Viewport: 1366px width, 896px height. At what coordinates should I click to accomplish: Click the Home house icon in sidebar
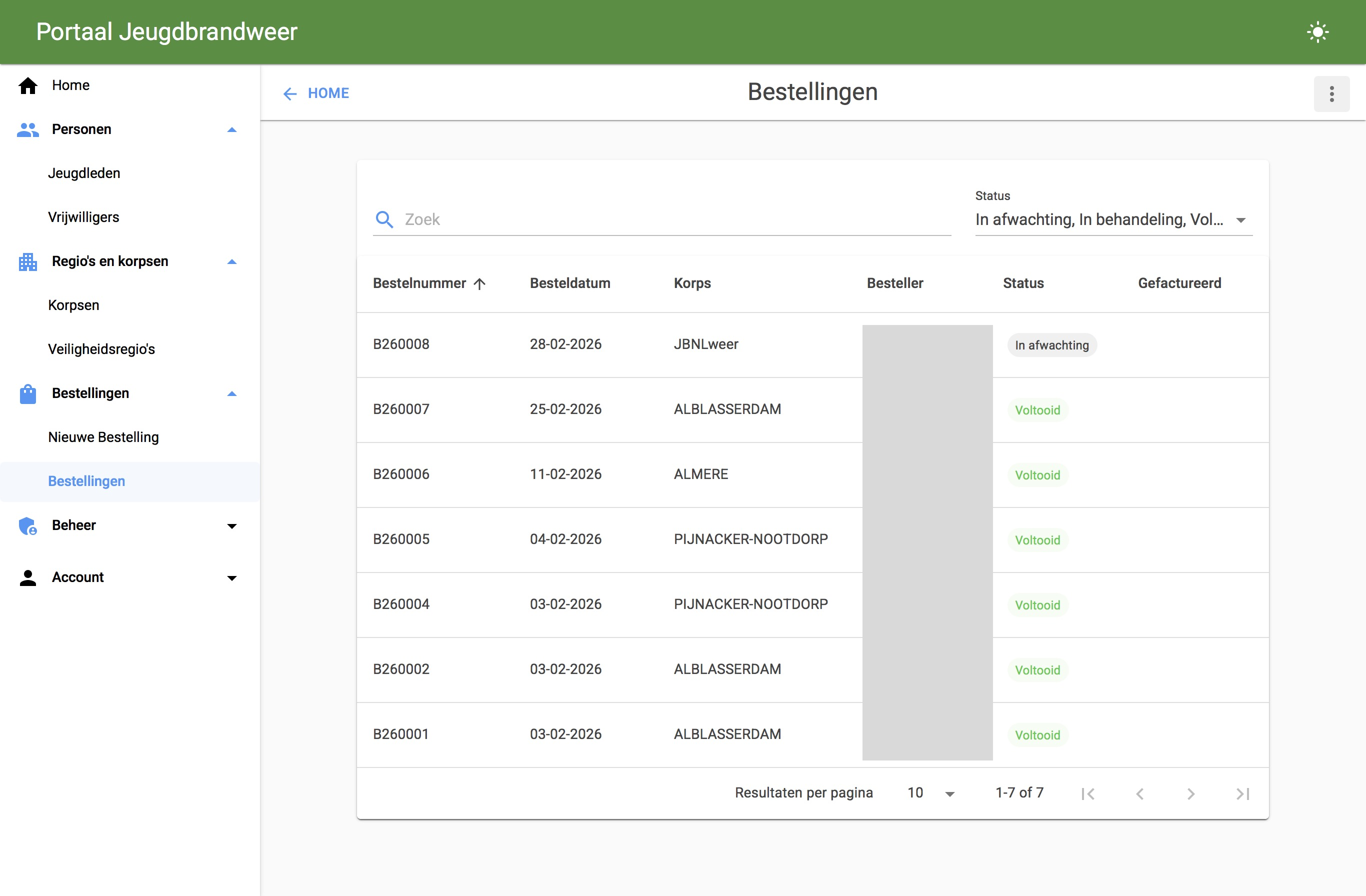click(x=27, y=85)
